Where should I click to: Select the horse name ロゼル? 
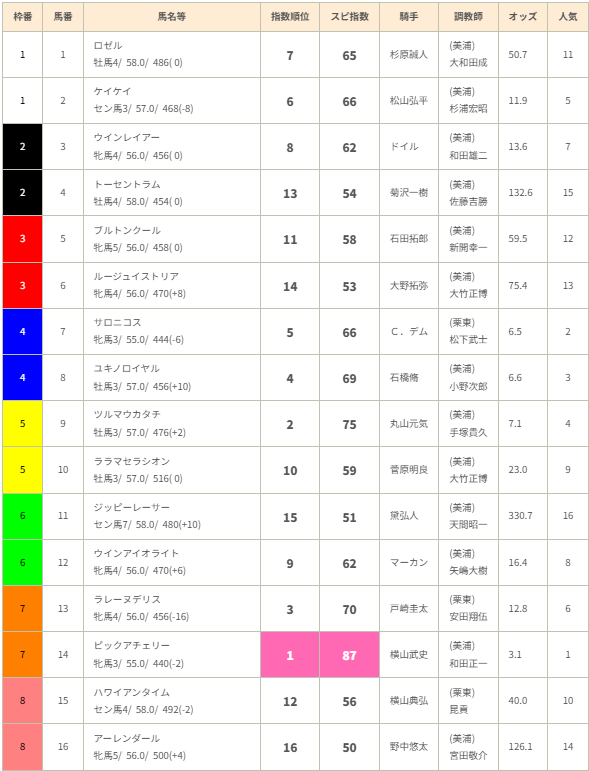108,46
